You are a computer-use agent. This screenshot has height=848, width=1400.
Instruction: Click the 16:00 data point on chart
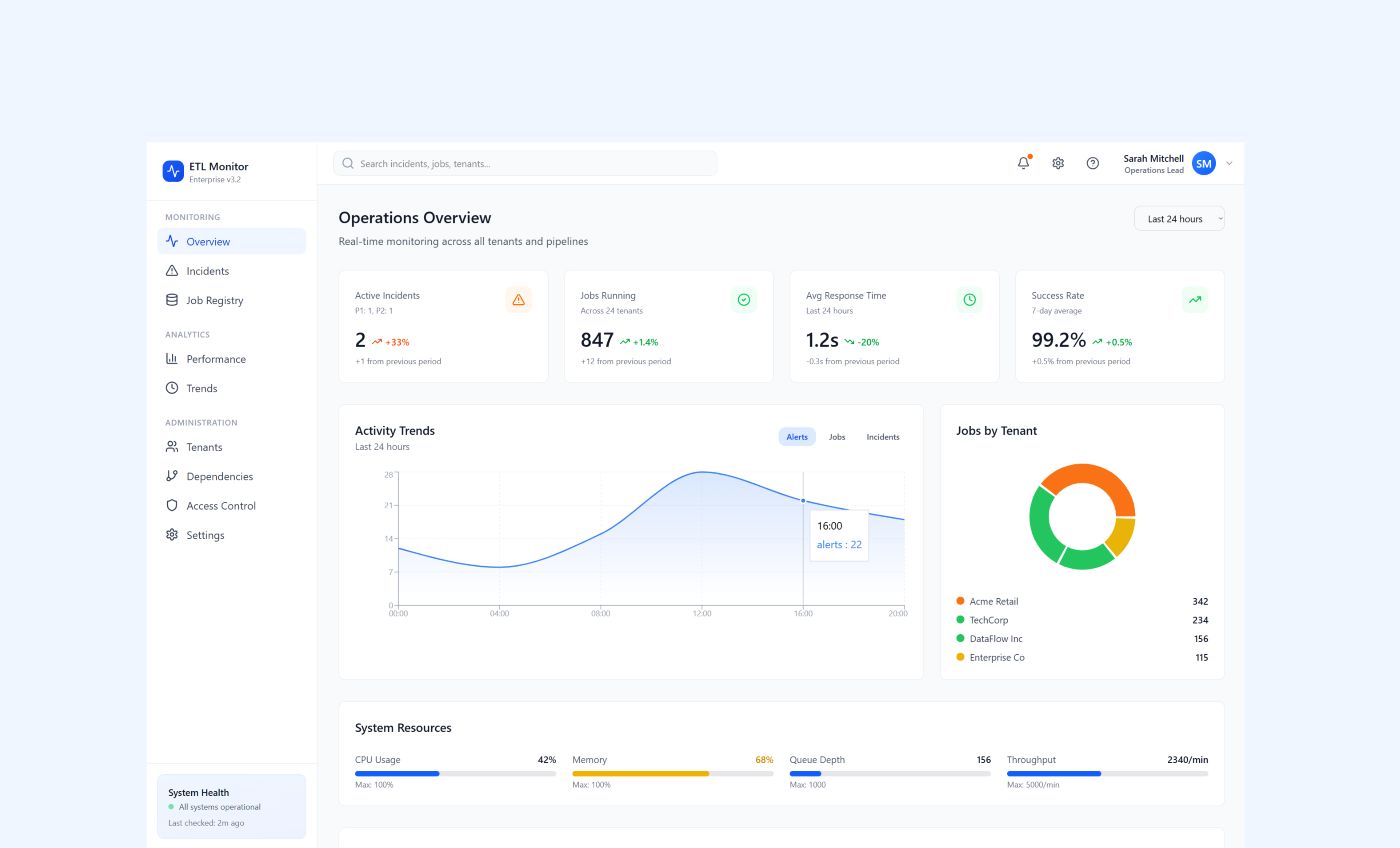click(x=803, y=500)
